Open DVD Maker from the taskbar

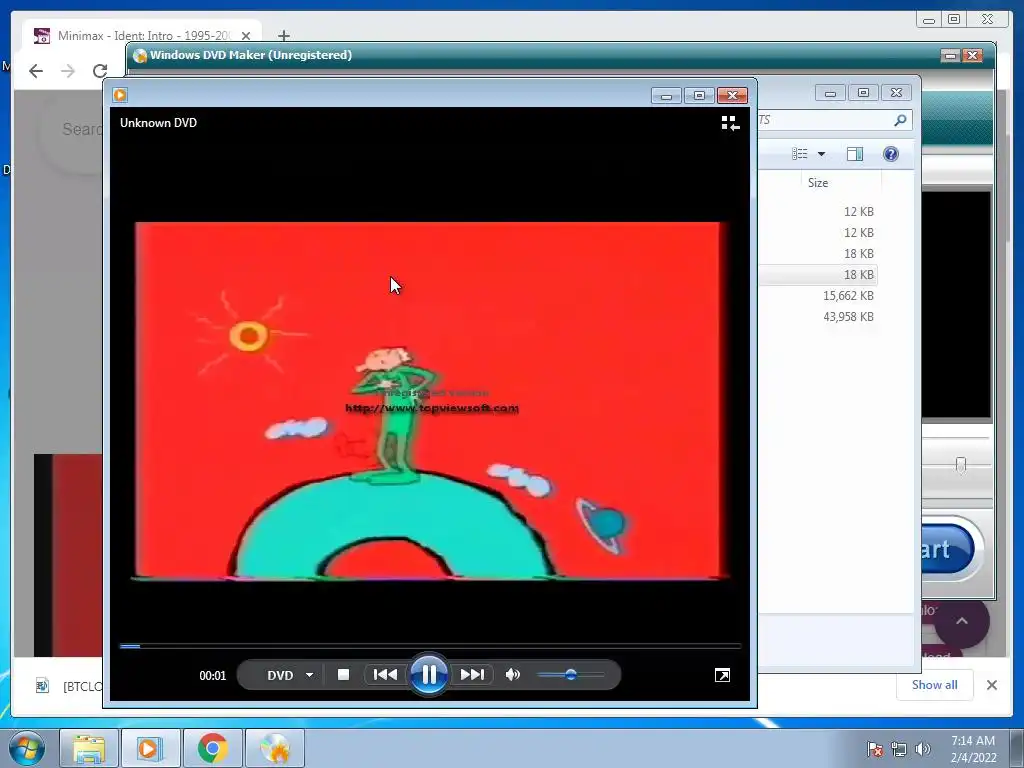[x=275, y=748]
